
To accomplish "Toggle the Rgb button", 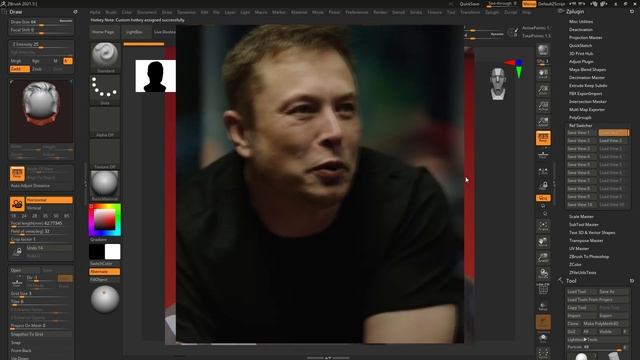I will [36, 61].
